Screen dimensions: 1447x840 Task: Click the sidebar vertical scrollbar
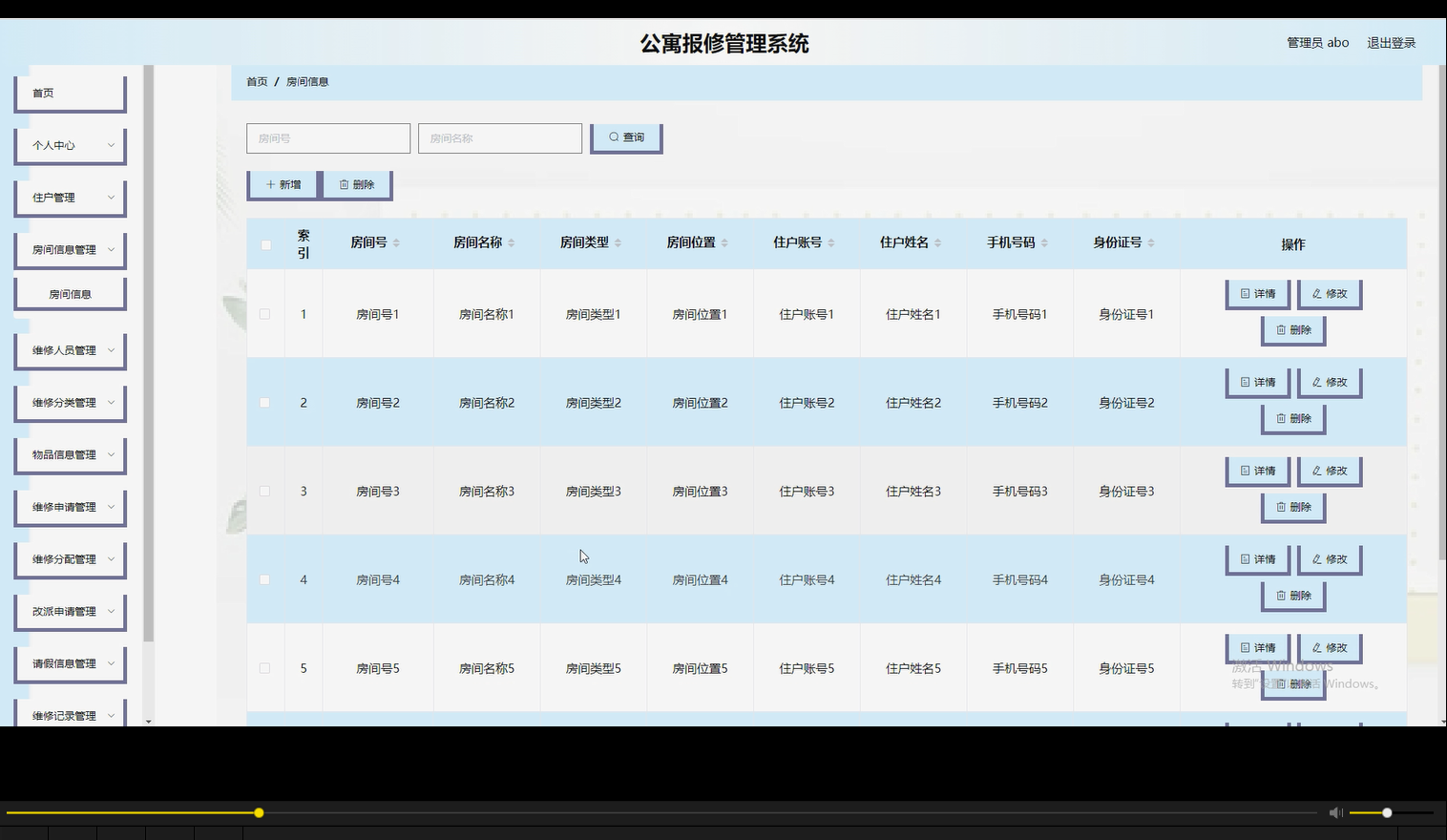pyautogui.click(x=148, y=353)
